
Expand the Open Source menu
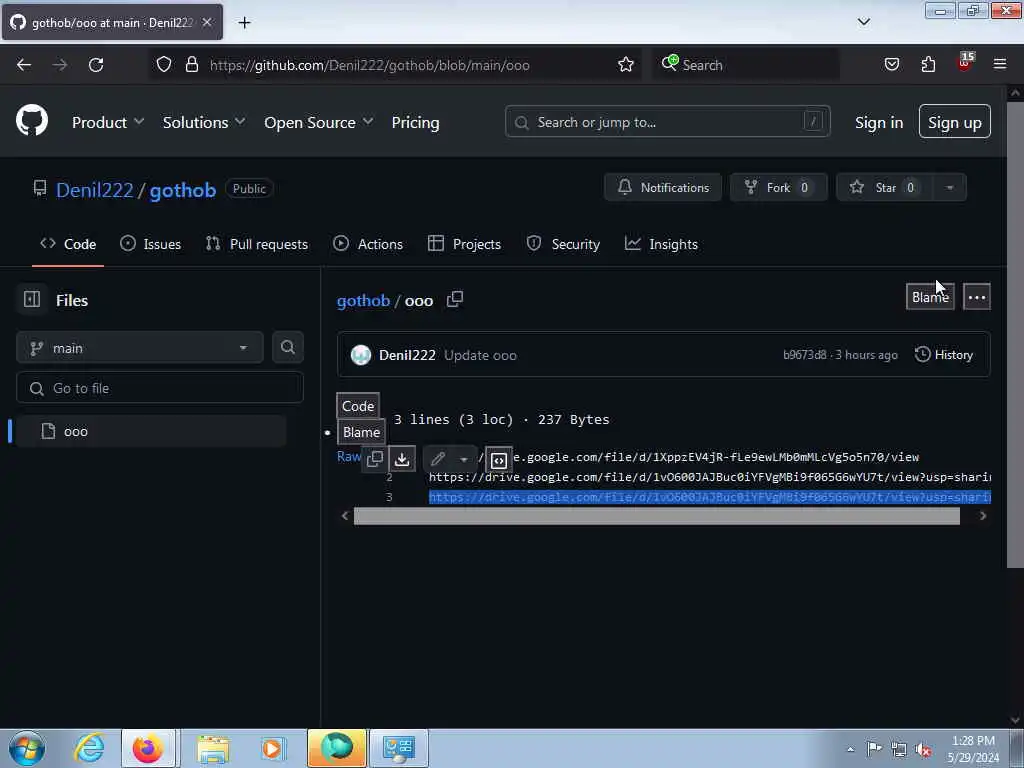[x=319, y=122]
